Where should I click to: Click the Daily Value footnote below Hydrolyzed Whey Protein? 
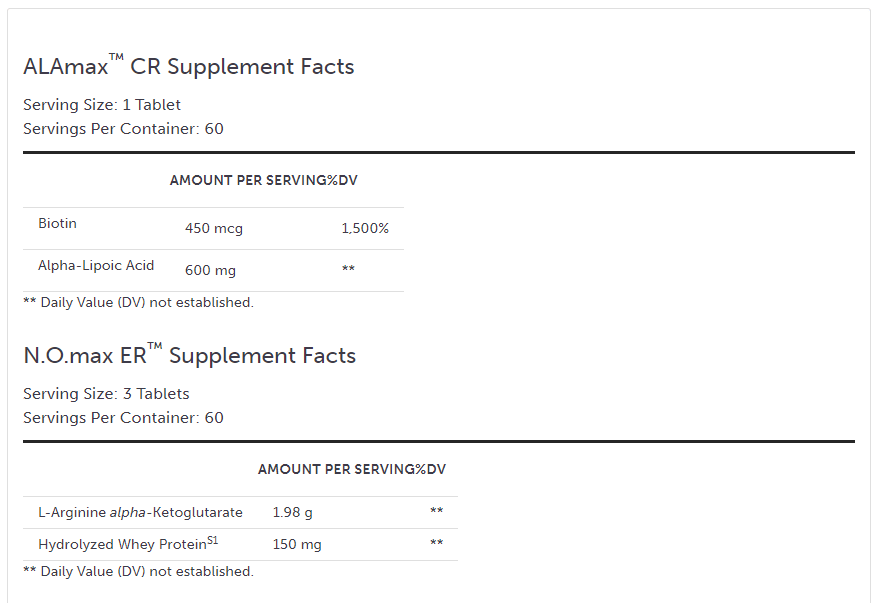(138, 571)
